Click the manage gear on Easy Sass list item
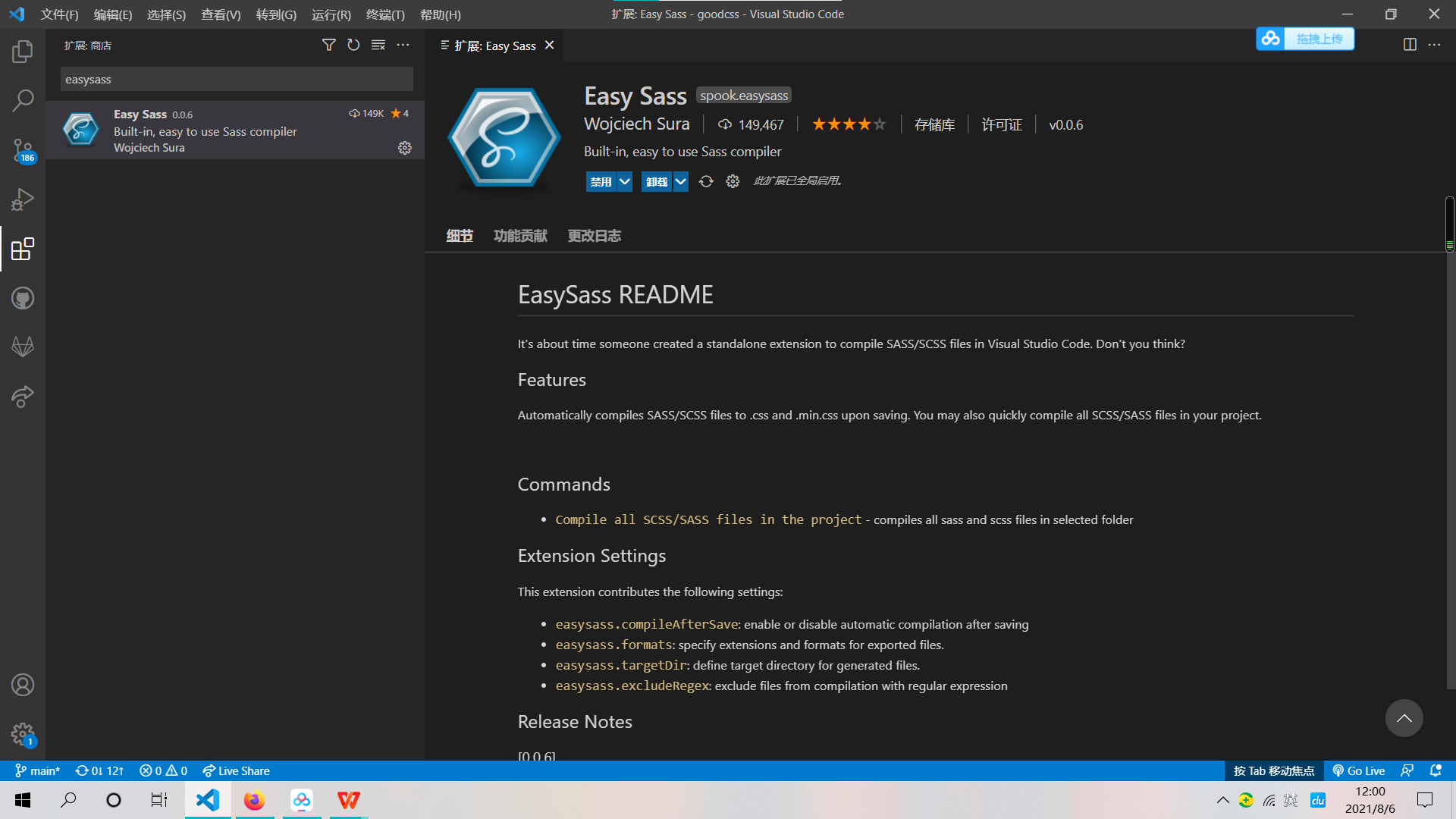The width and height of the screenshot is (1456, 819). (405, 148)
